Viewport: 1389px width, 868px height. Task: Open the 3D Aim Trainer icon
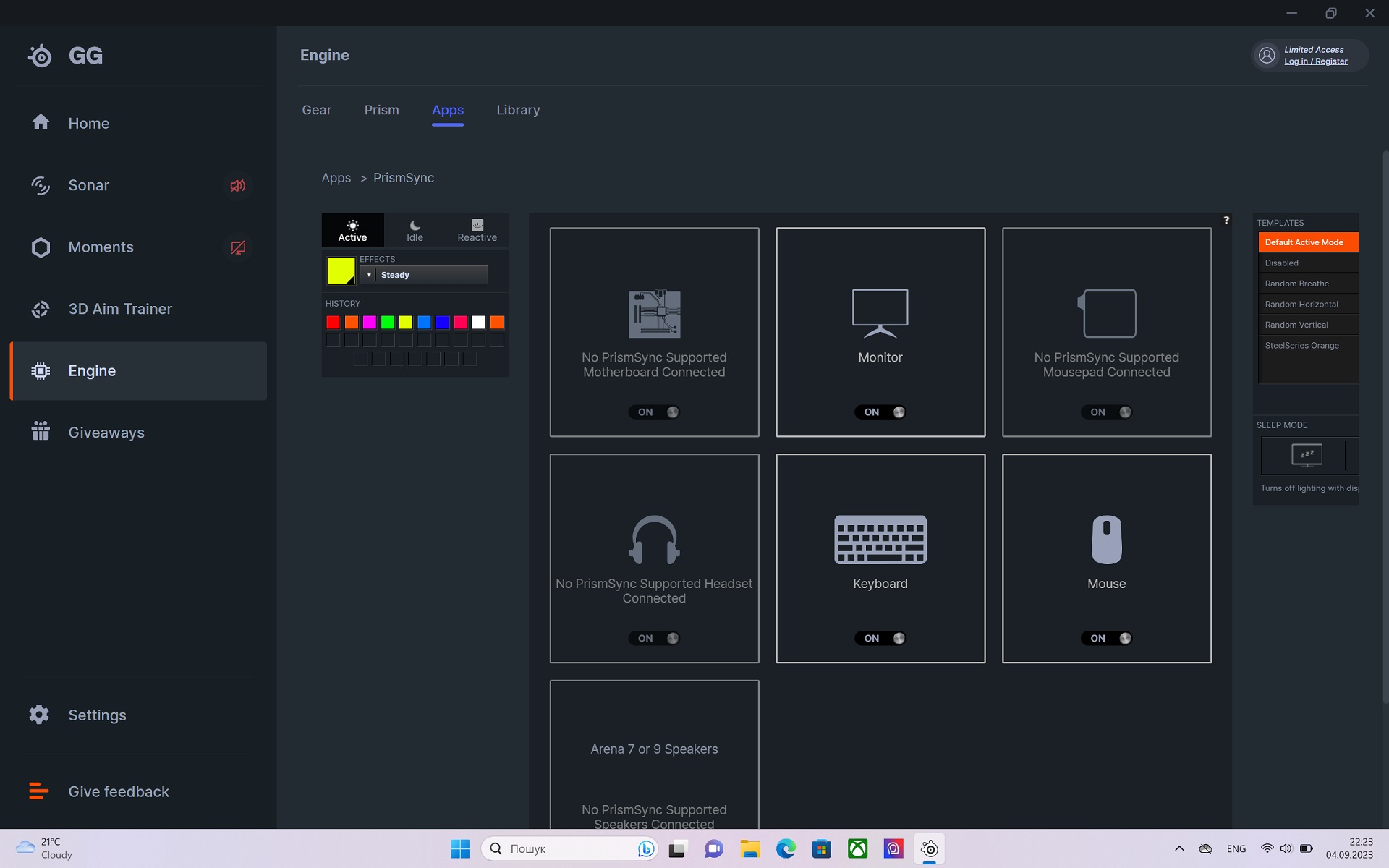pyautogui.click(x=41, y=310)
